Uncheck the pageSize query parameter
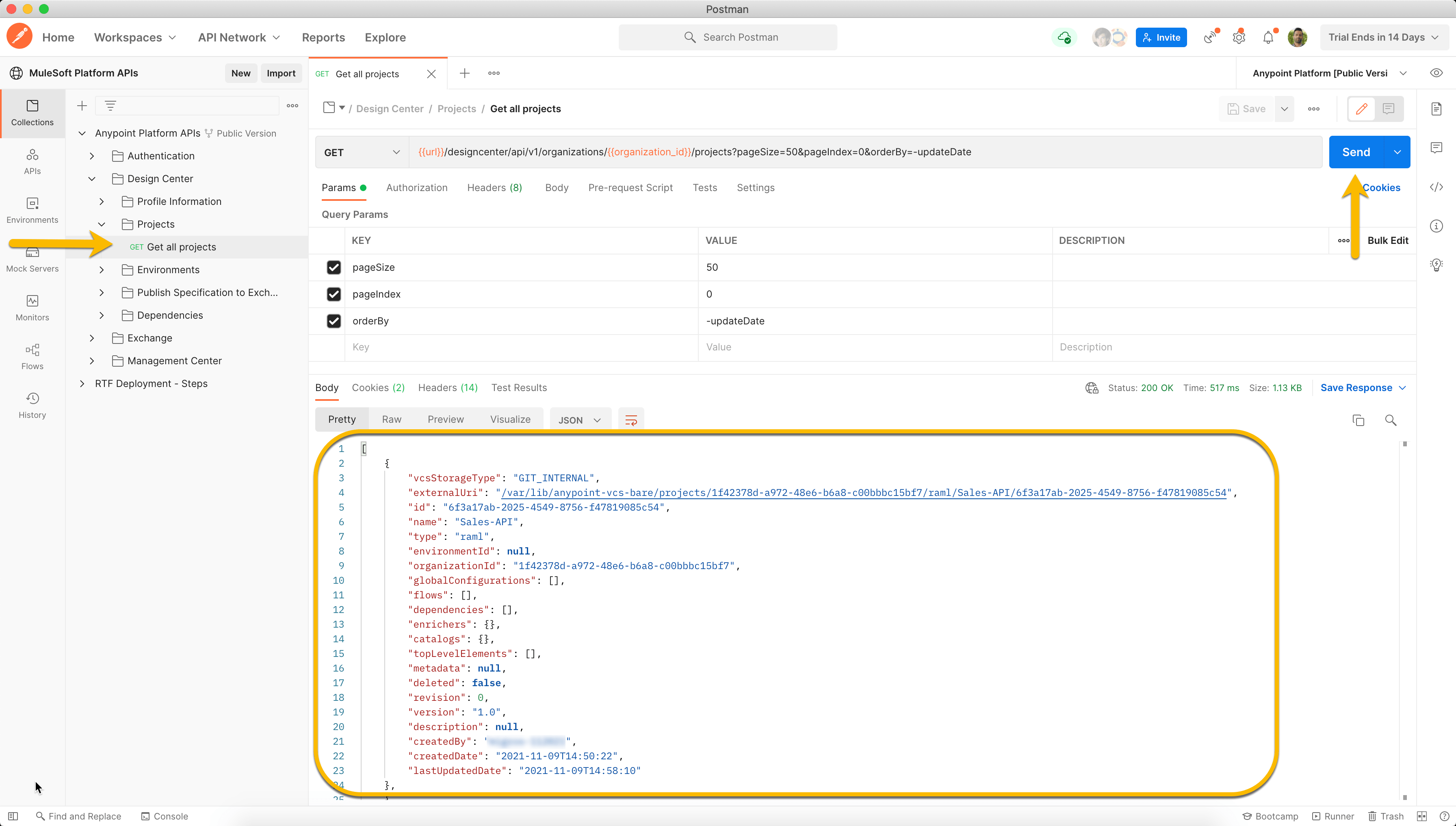Image resolution: width=1456 pixels, height=826 pixels. click(x=334, y=267)
